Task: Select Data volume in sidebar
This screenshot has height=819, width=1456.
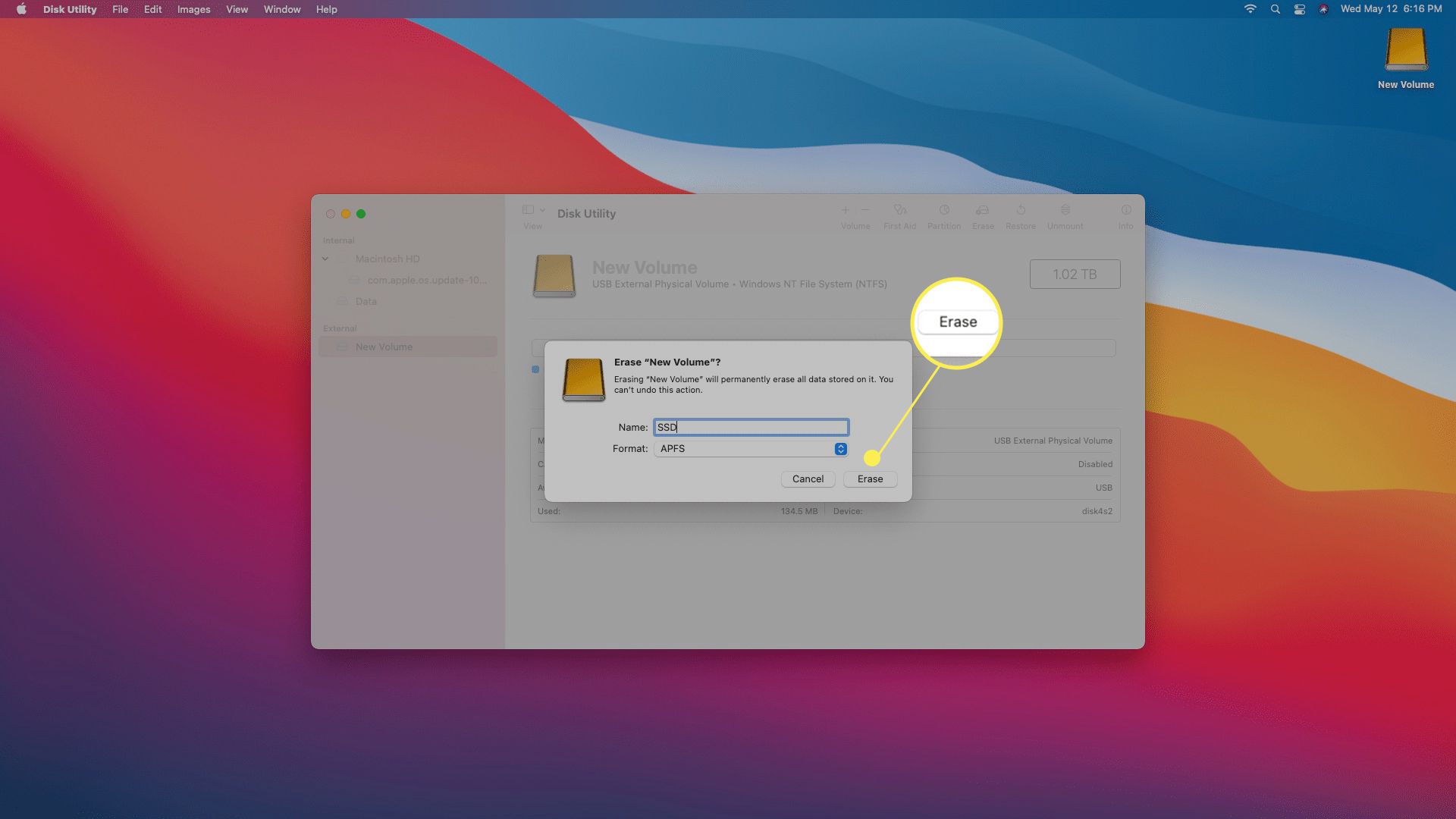Action: coord(366,301)
